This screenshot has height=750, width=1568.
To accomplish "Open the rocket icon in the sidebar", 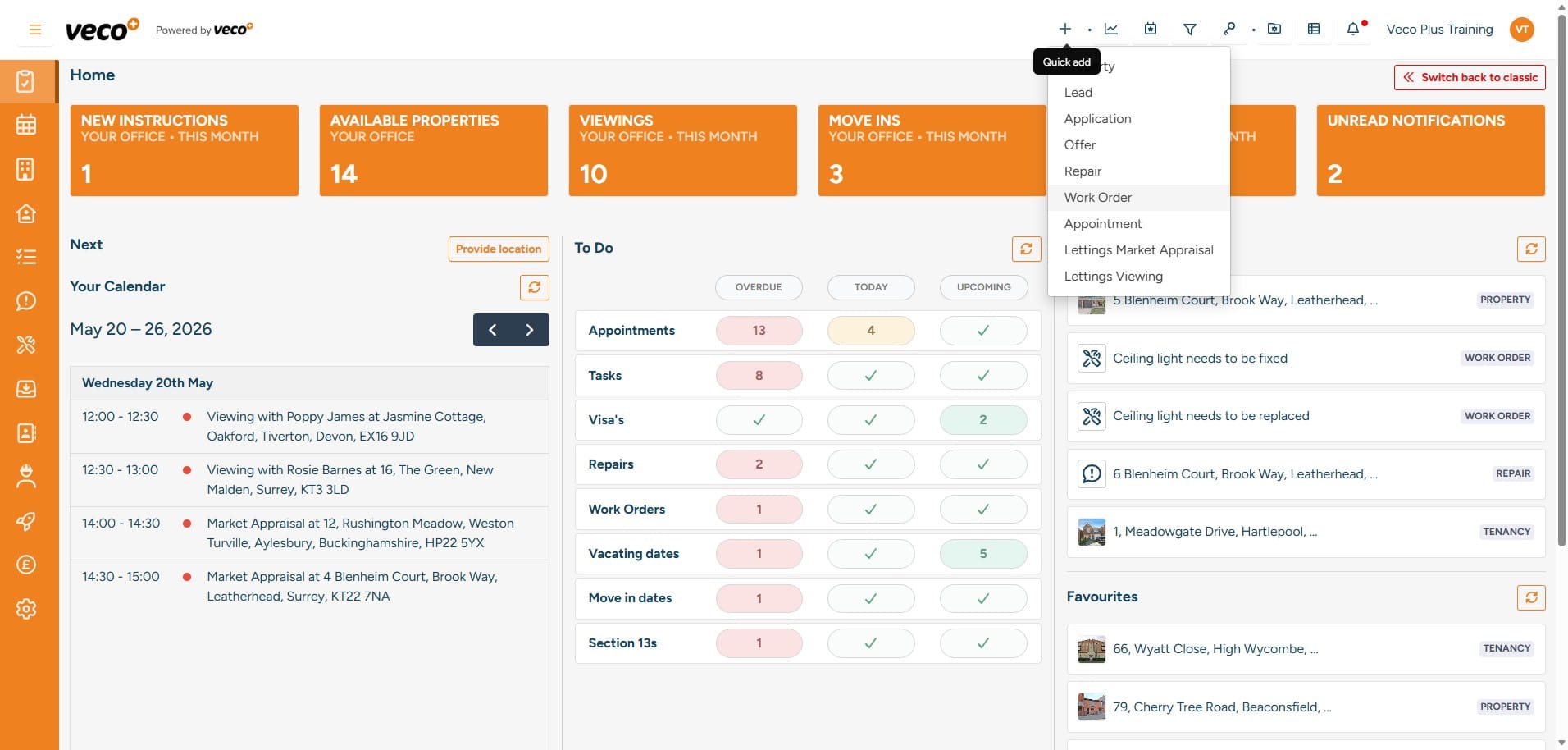I will (26, 521).
